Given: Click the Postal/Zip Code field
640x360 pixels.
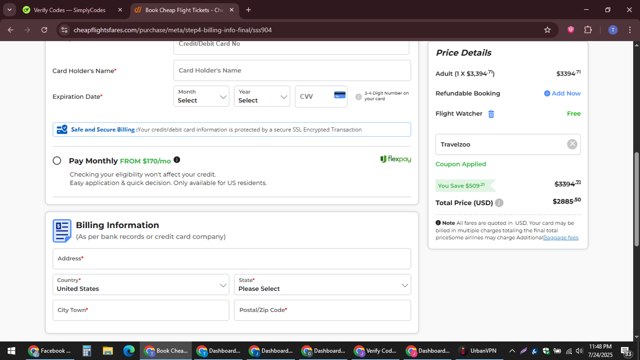Looking at the screenshot, I should point(322,310).
